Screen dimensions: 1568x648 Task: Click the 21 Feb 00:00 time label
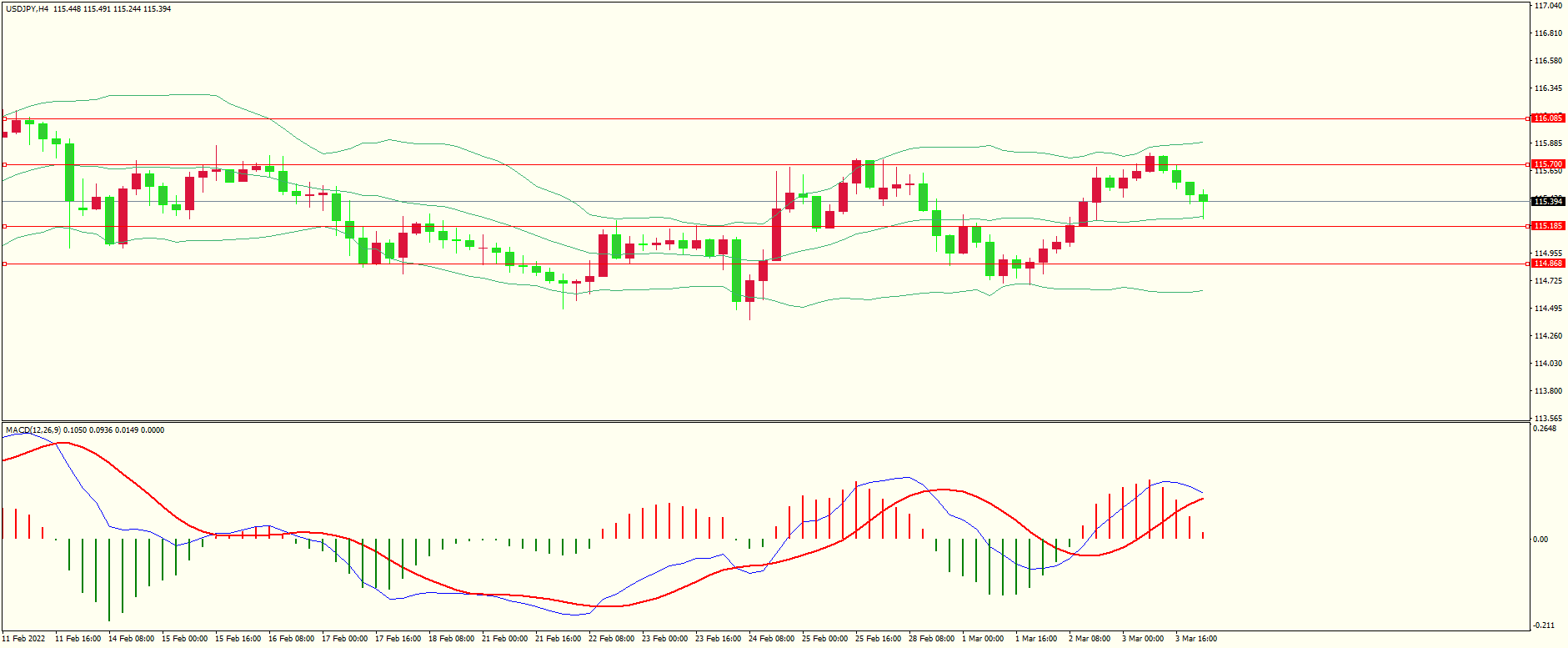[x=504, y=639]
